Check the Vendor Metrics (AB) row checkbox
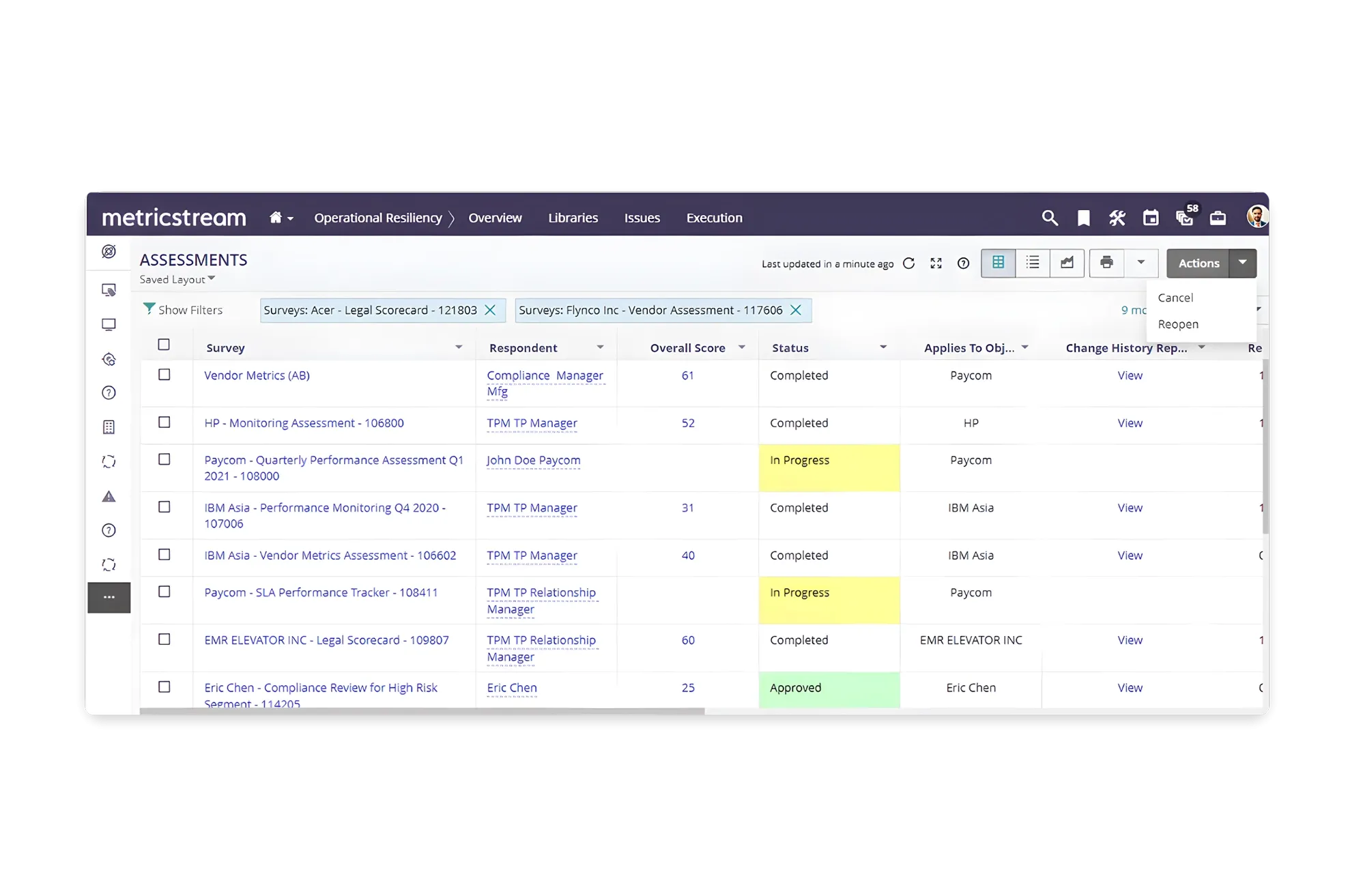The height and width of the screenshot is (896, 1348). 164,375
